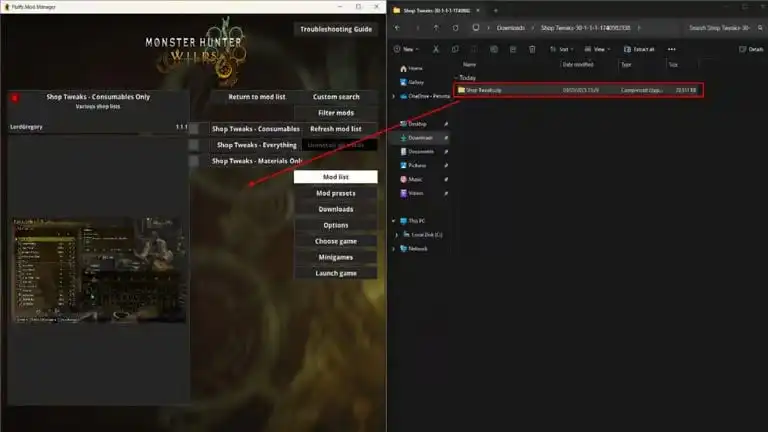
Task: Toggle the Details pane in Explorer
Action: pyautogui.click(x=751, y=49)
